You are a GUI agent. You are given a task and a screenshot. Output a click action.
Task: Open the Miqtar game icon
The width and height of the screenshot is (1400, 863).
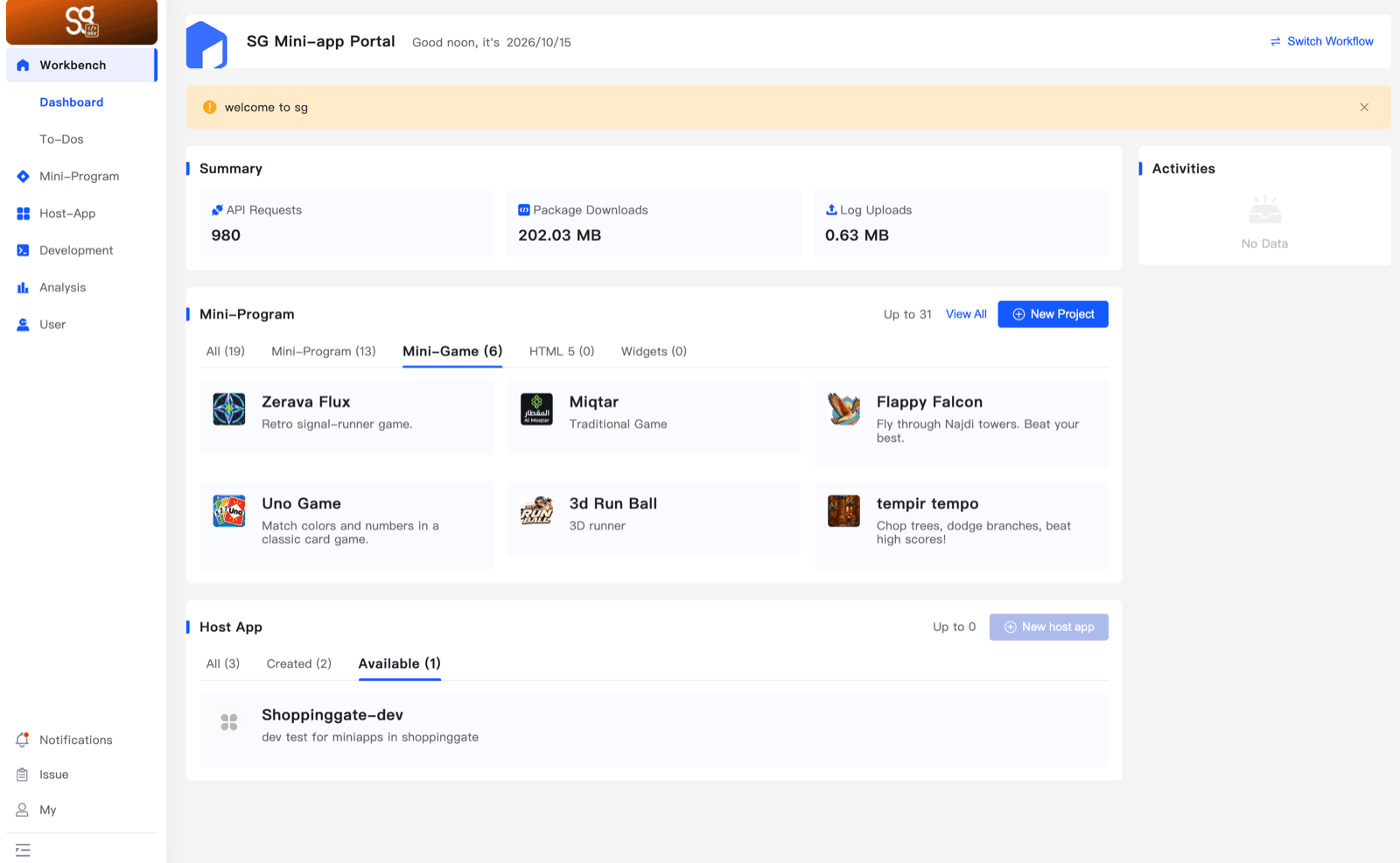pyautogui.click(x=536, y=409)
